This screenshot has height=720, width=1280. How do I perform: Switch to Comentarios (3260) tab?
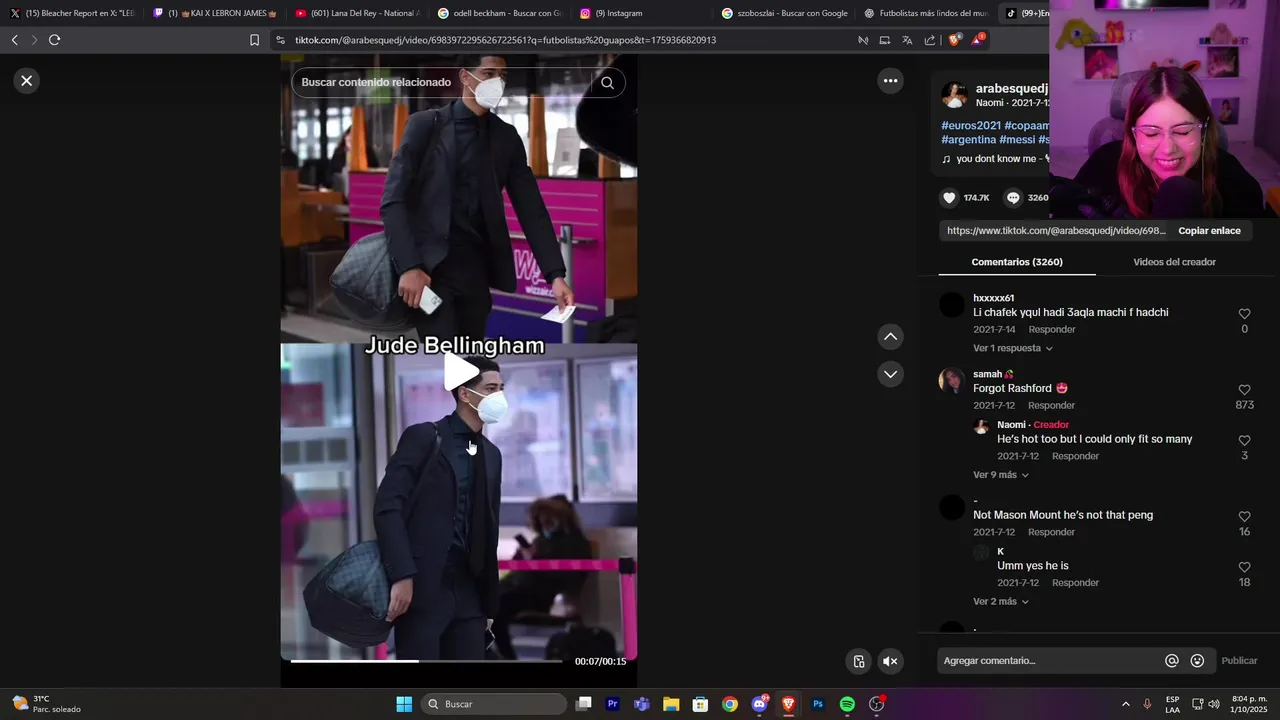(x=1017, y=262)
